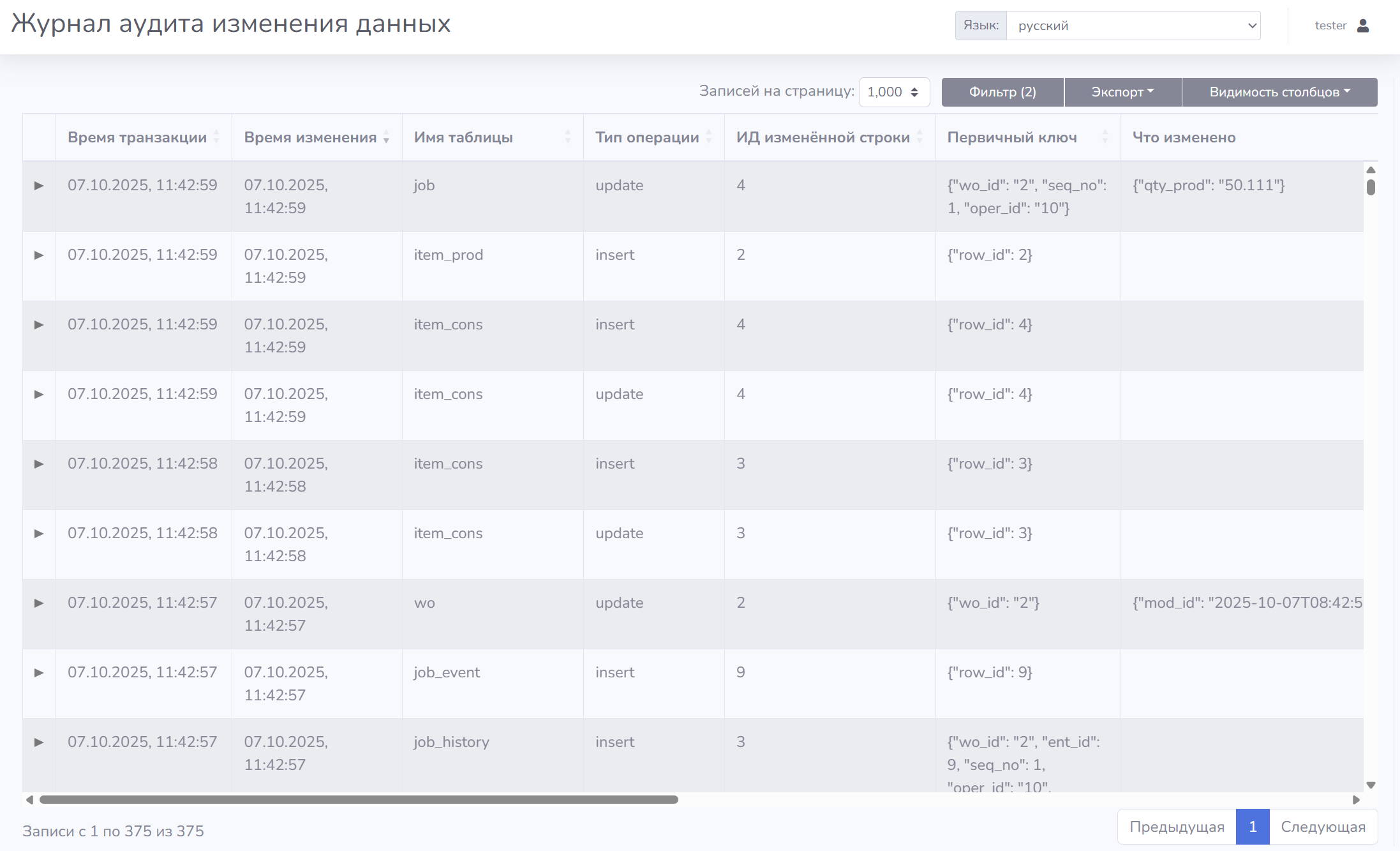Expand the job update row details
1400x851 pixels.
pyautogui.click(x=39, y=186)
